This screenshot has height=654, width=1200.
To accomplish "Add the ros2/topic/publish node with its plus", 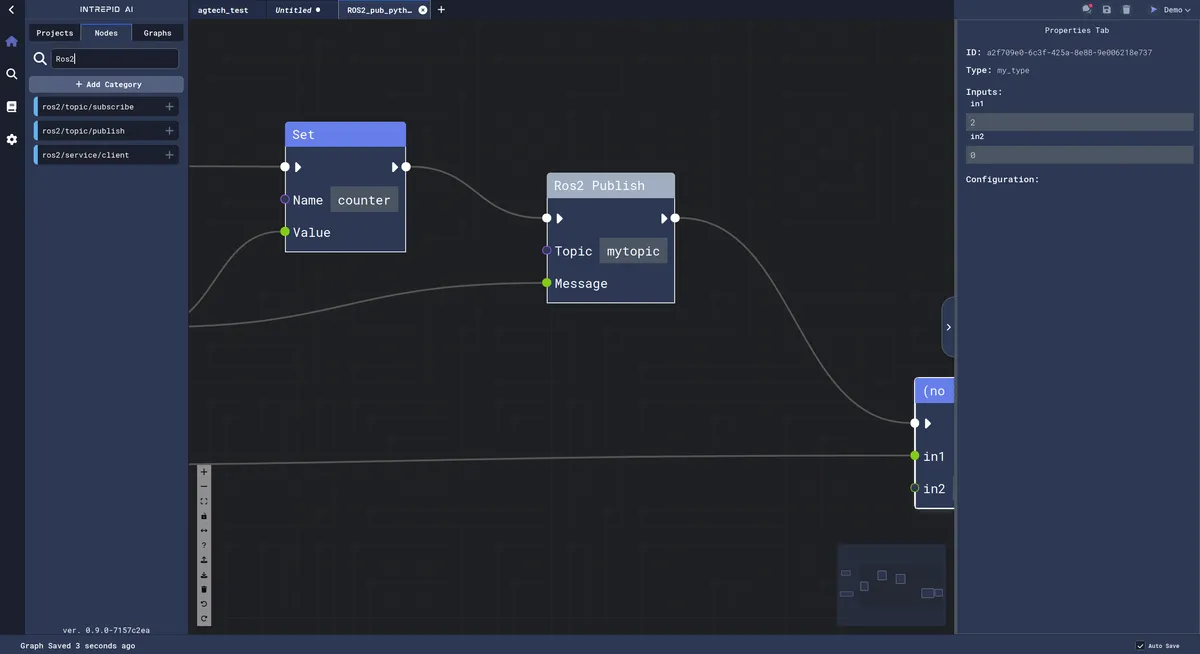I will (x=169, y=131).
